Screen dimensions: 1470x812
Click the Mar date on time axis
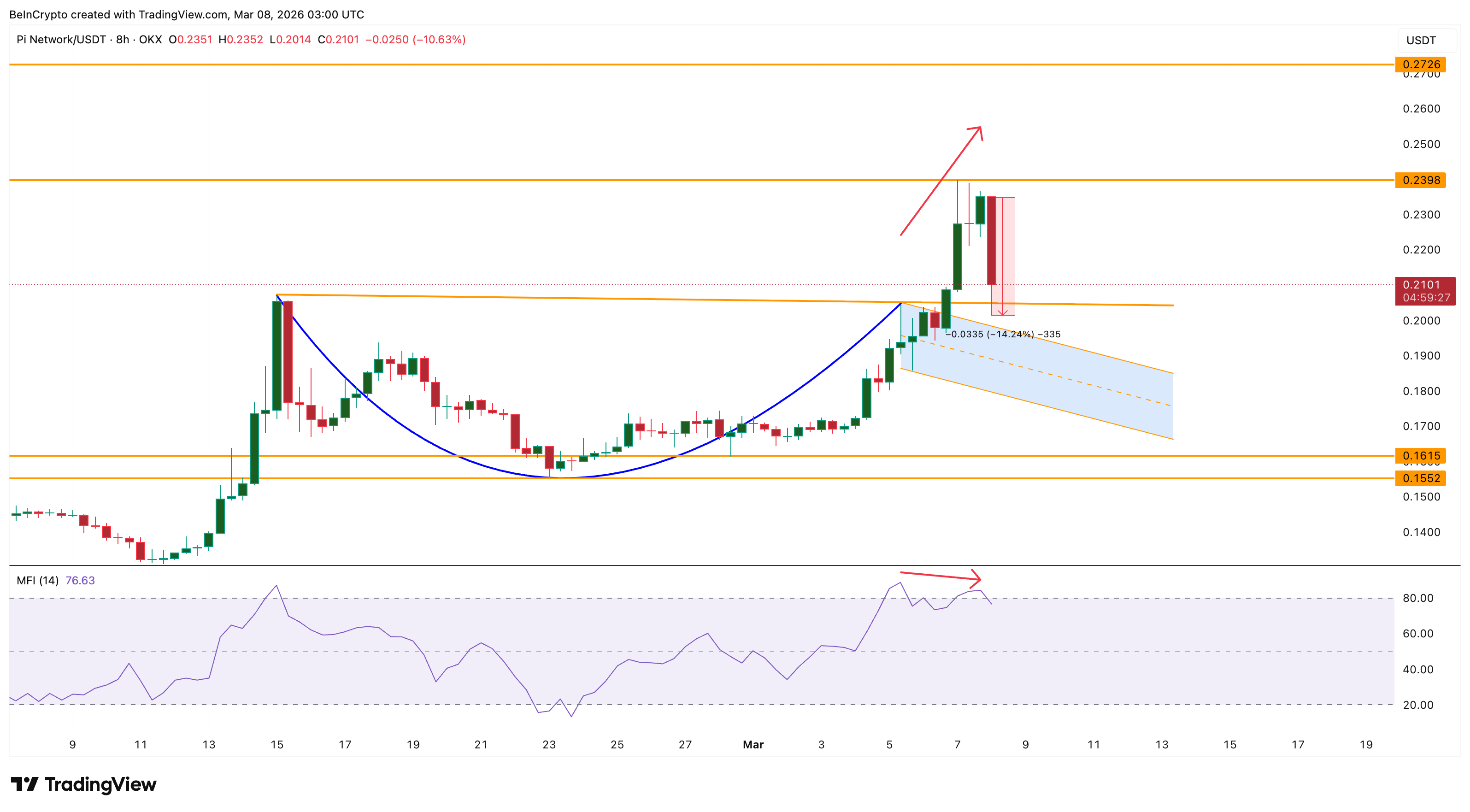pos(753,744)
